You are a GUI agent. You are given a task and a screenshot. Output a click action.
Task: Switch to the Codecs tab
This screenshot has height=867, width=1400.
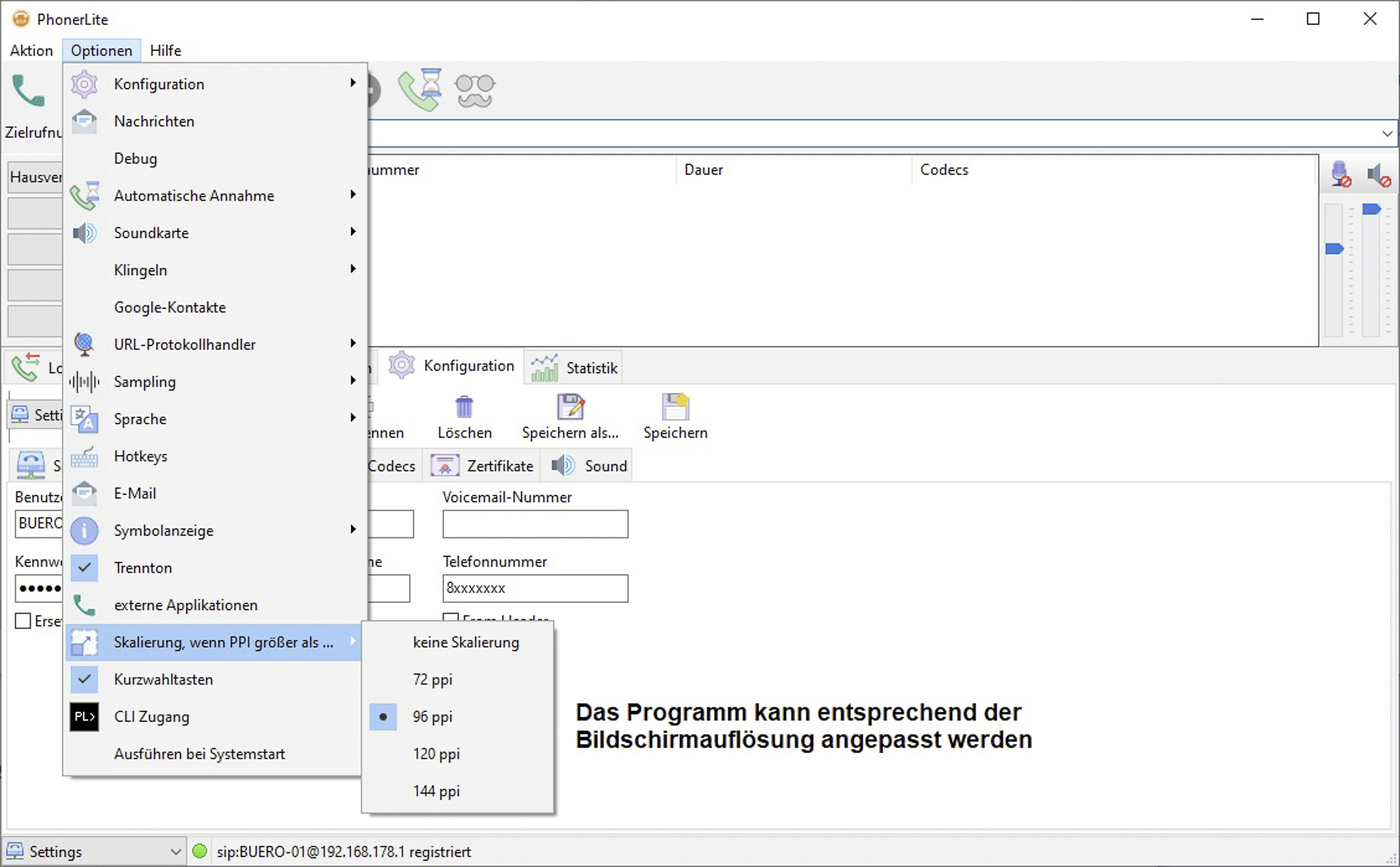tap(392, 466)
